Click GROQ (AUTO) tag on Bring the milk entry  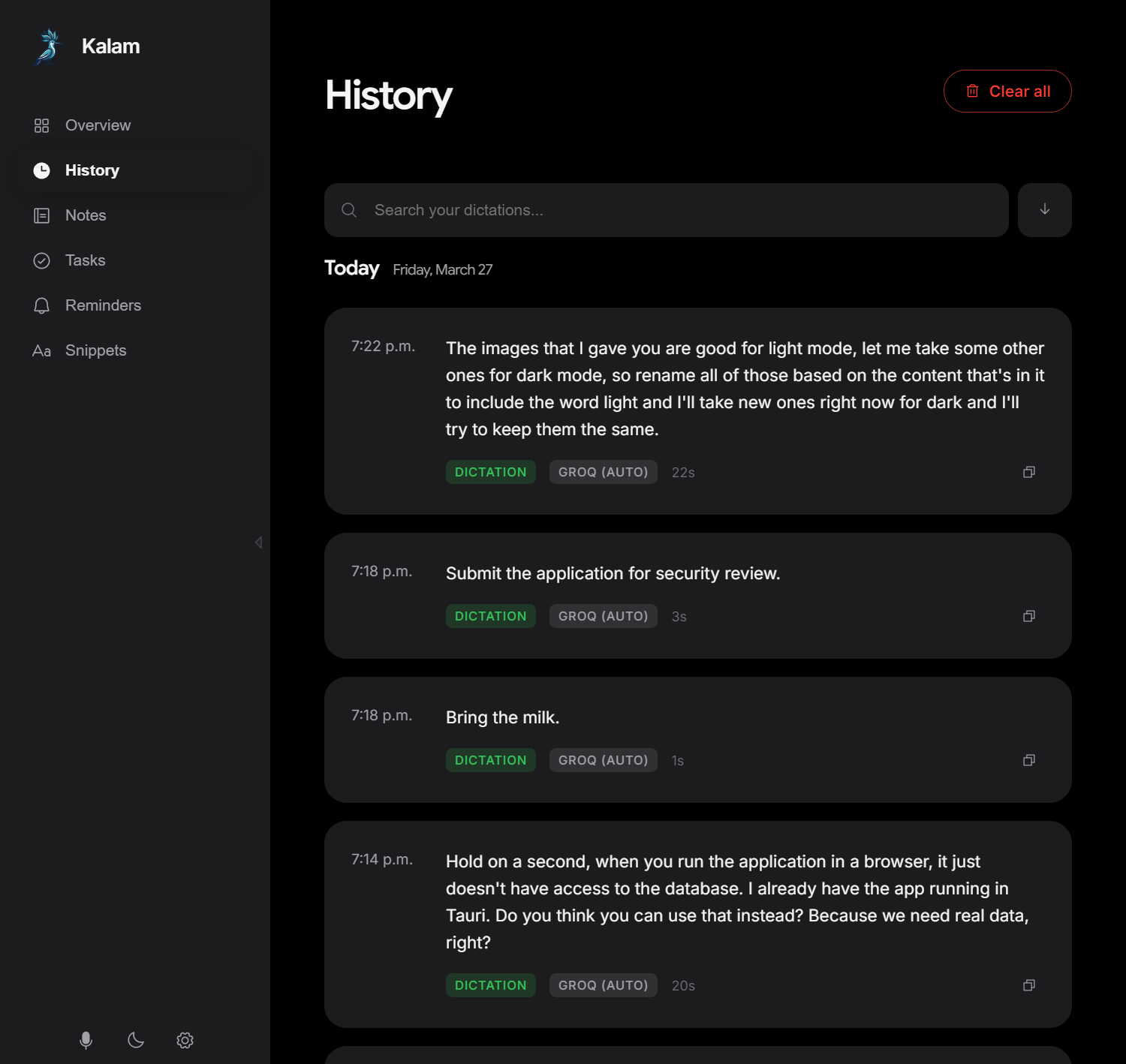click(604, 760)
